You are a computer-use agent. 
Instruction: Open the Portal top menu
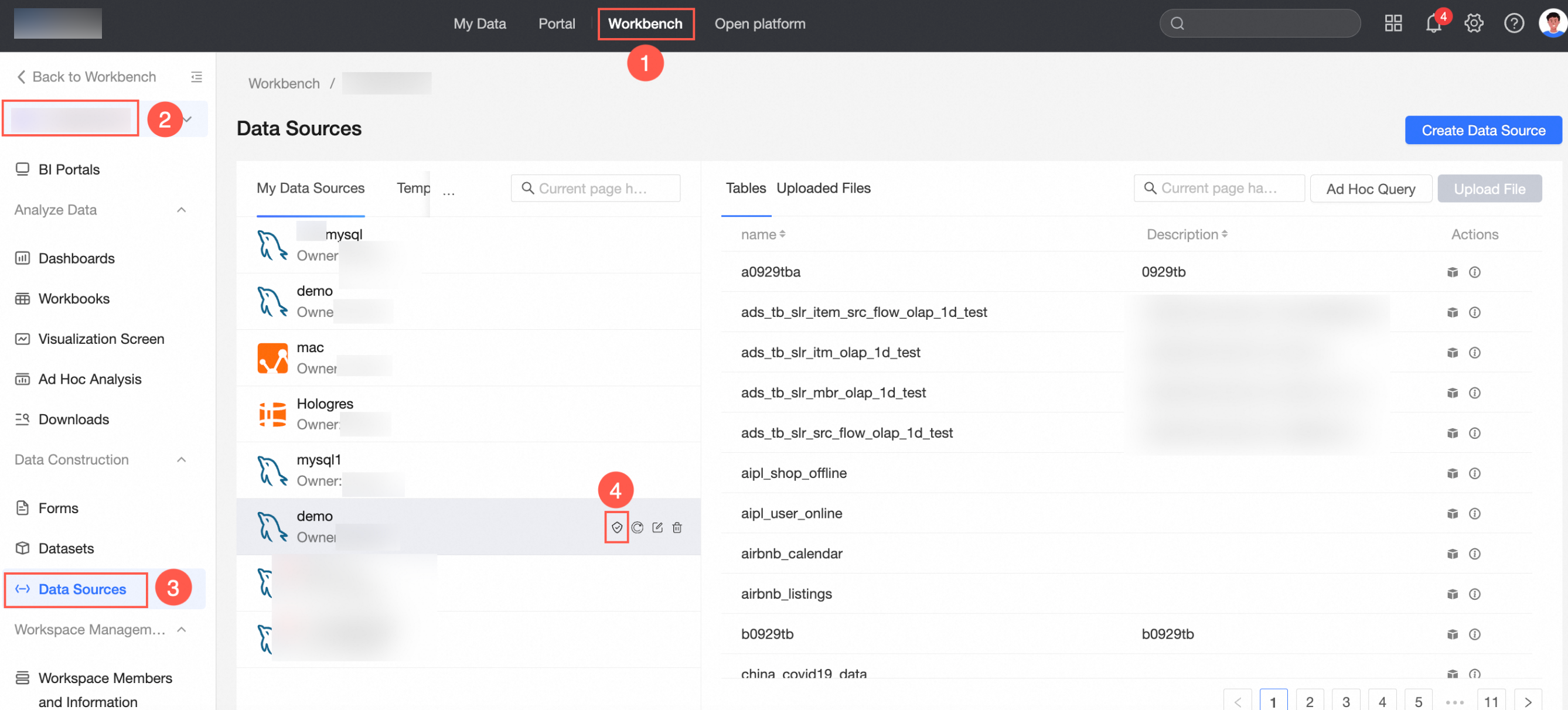pyautogui.click(x=556, y=24)
